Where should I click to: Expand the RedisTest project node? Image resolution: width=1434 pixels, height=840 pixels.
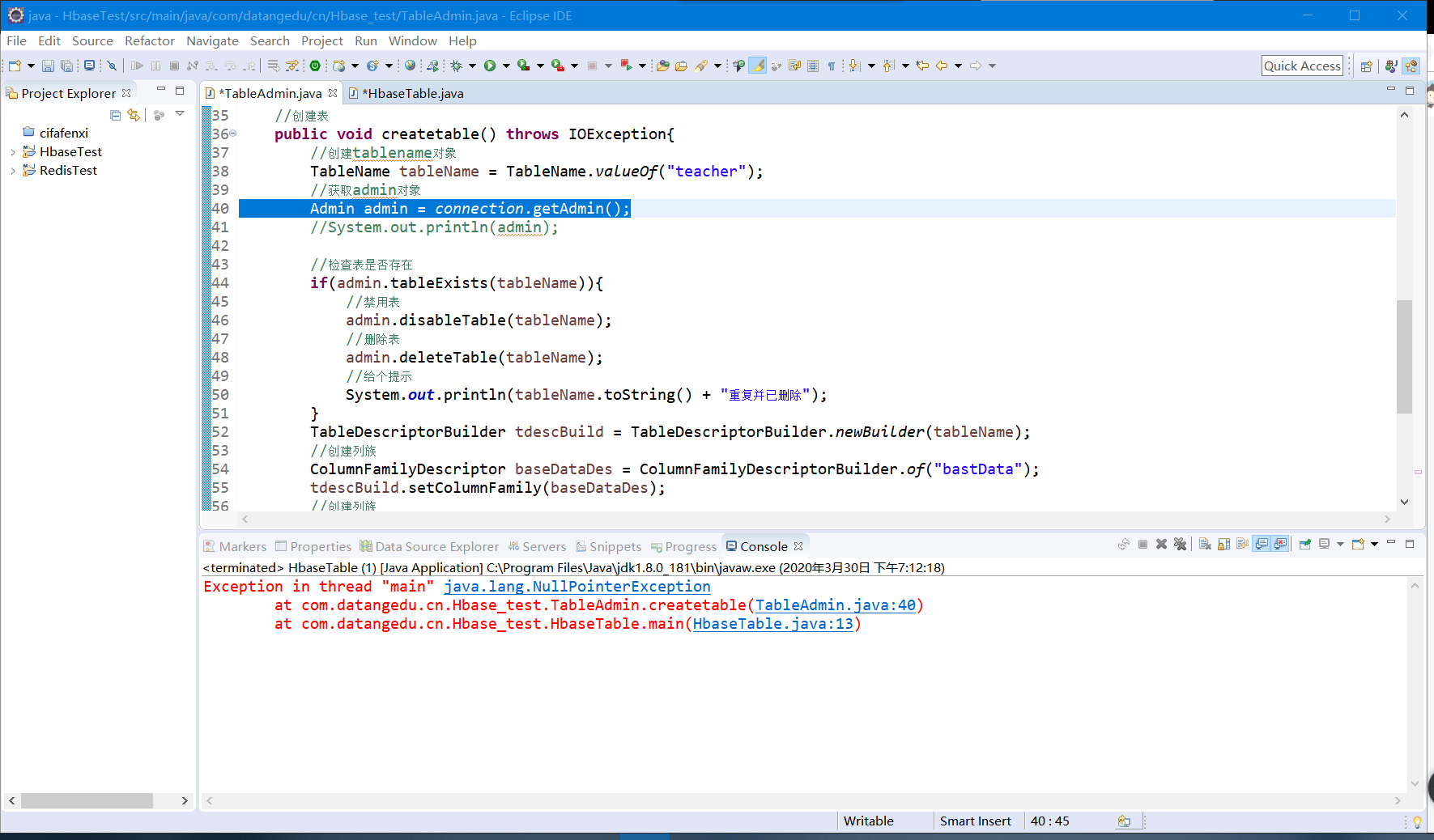tap(12, 170)
